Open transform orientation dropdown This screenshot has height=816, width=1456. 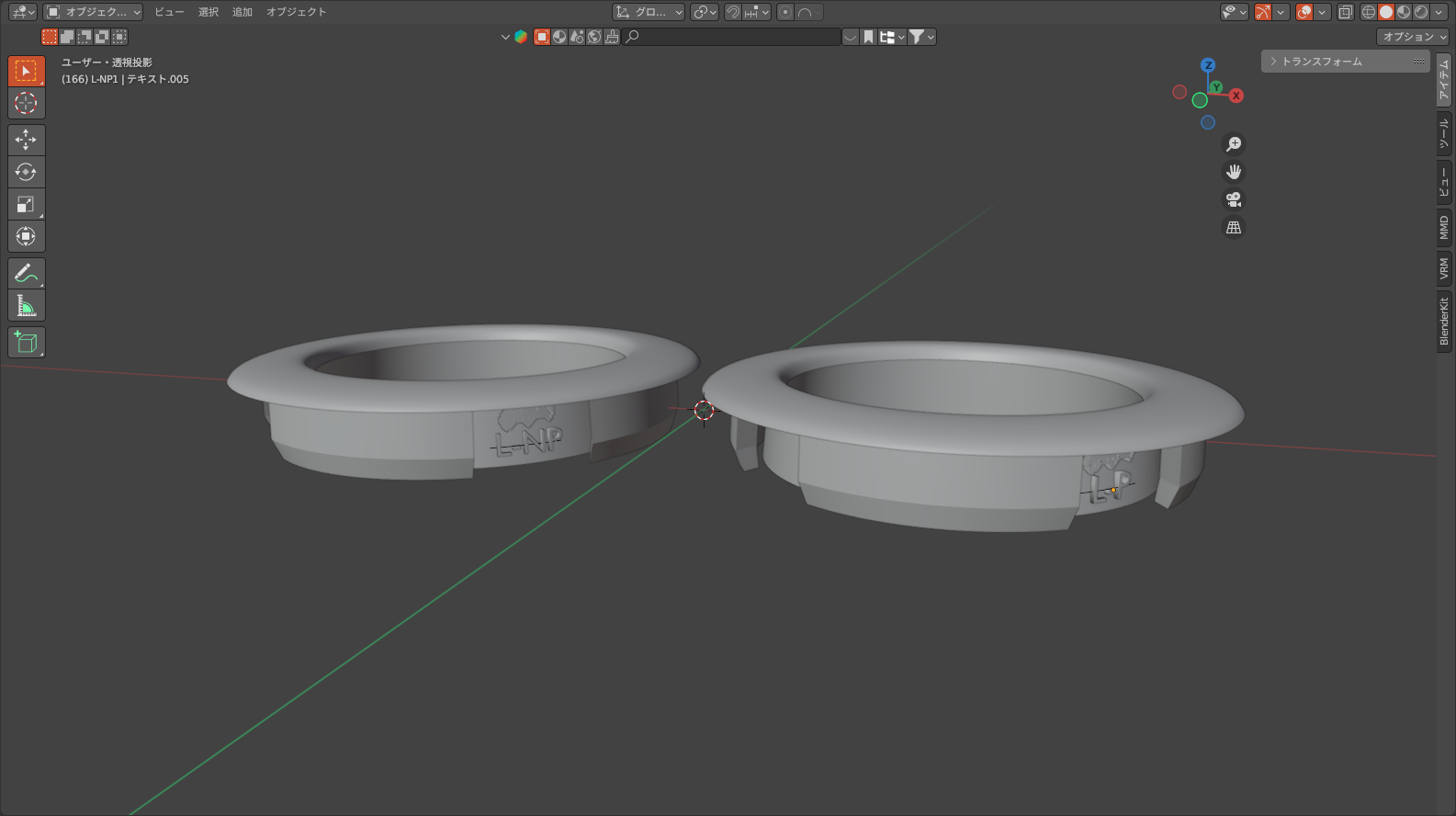point(649,12)
